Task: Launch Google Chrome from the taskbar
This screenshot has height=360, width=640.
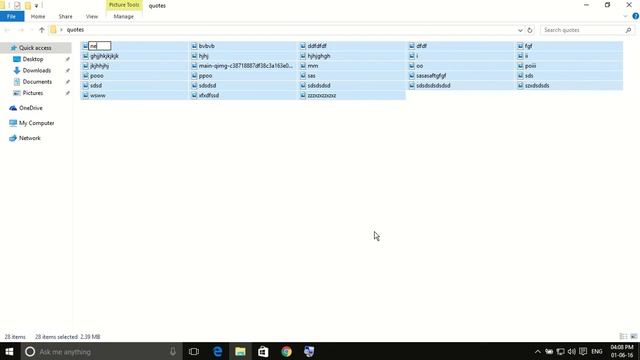Action: point(287,351)
